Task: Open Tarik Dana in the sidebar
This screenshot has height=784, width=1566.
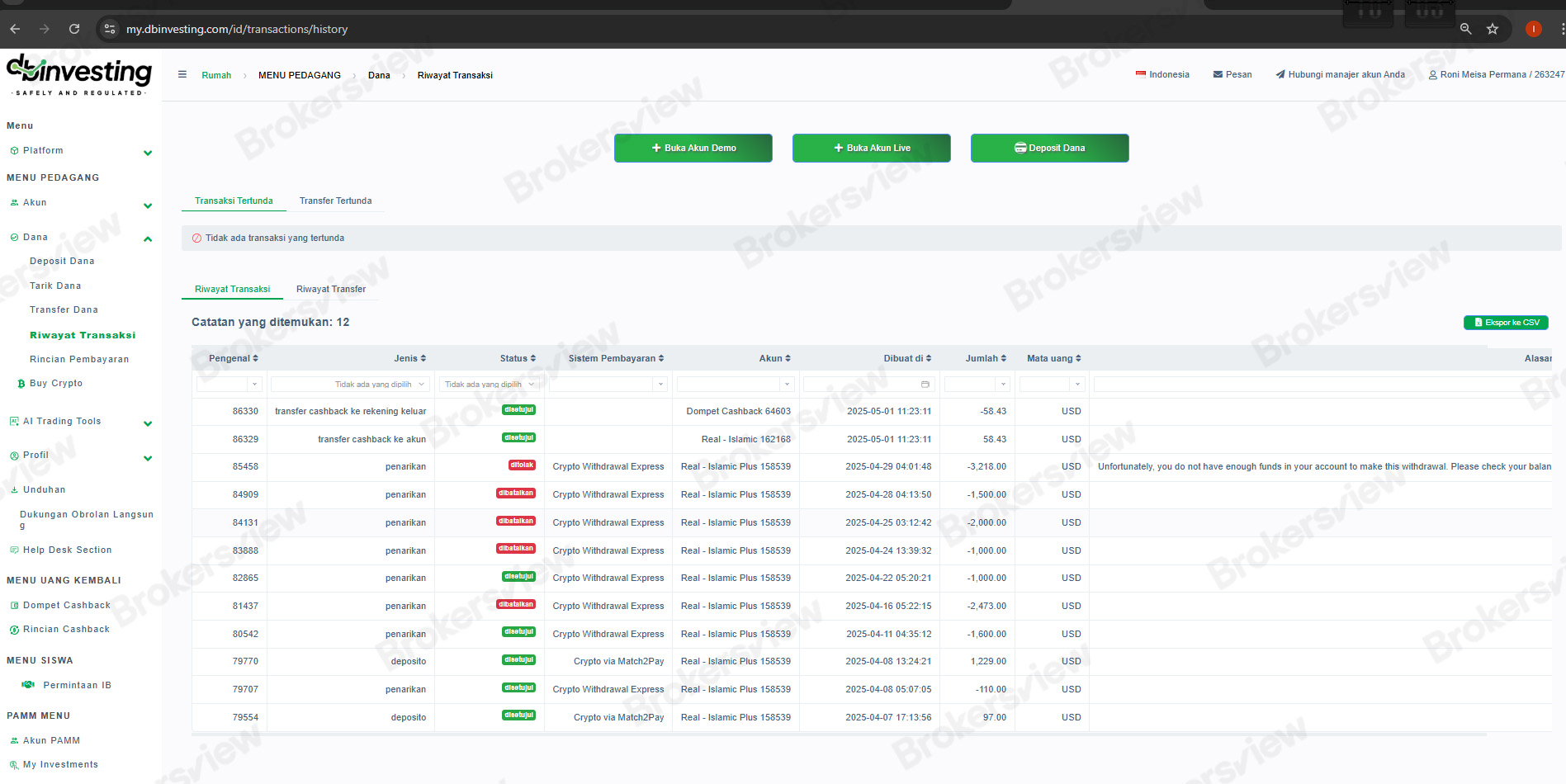Action: click(55, 286)
